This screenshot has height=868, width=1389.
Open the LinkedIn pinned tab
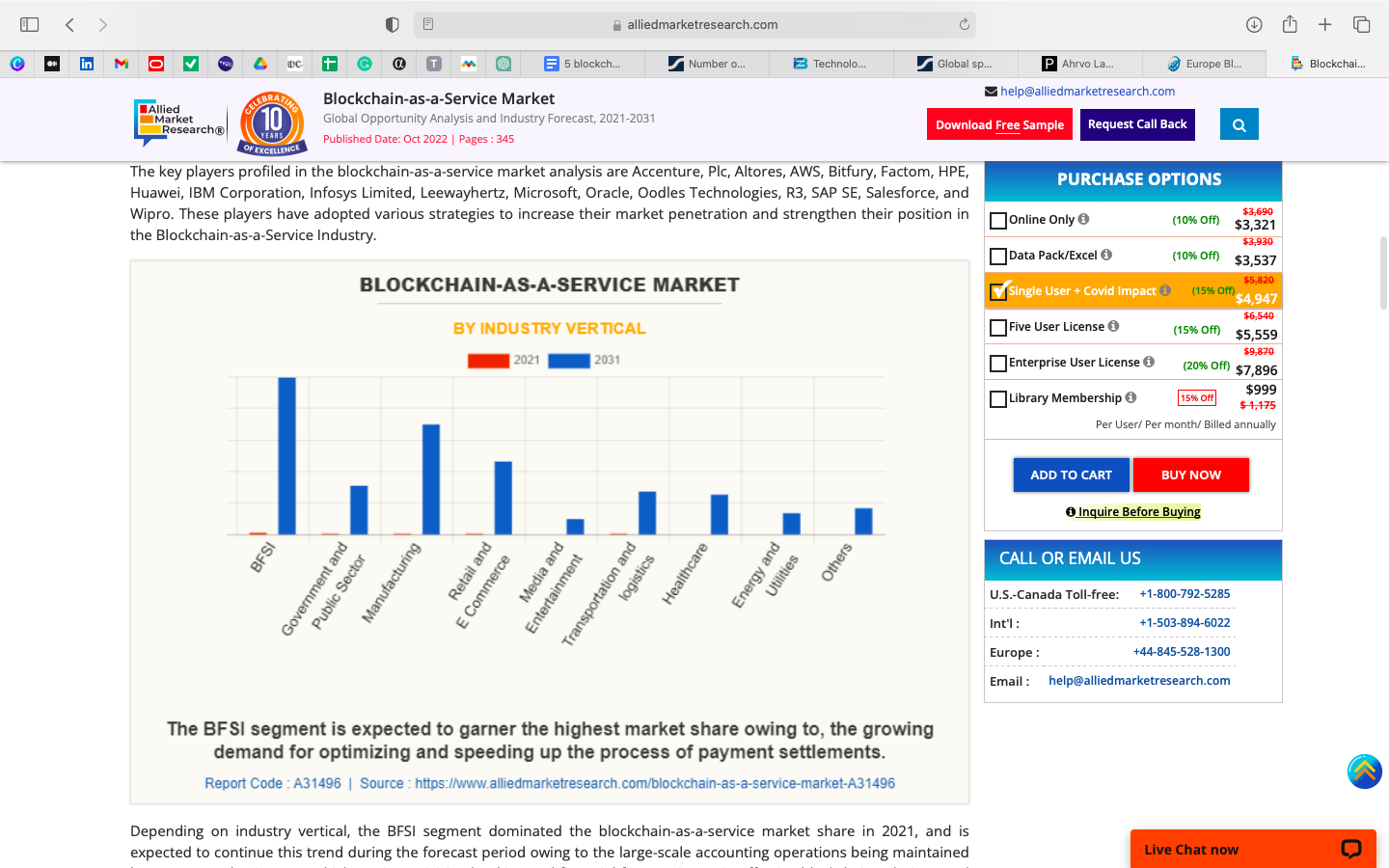87,64
